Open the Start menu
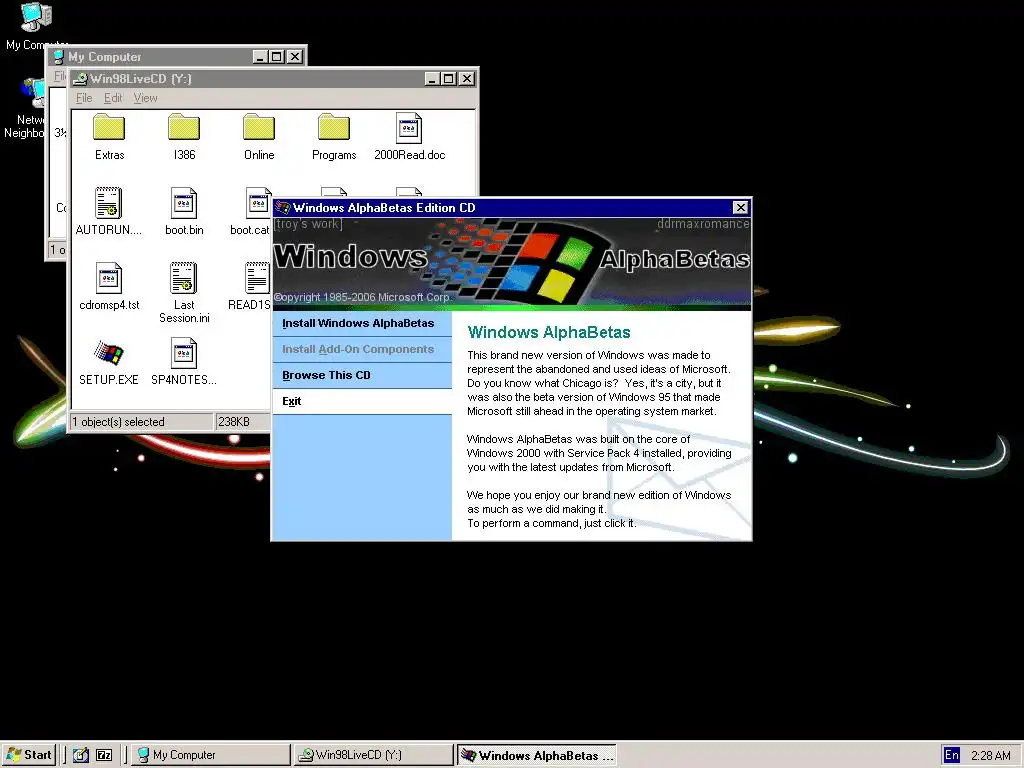The height and width of the screenshot is (768, 1024). tap(29, 755)
